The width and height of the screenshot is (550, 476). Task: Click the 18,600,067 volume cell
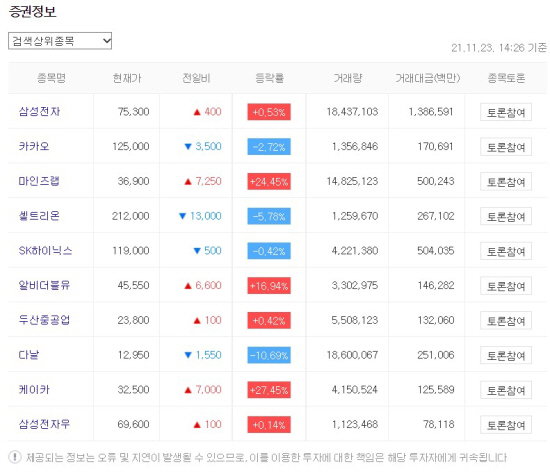coord(353,355)
